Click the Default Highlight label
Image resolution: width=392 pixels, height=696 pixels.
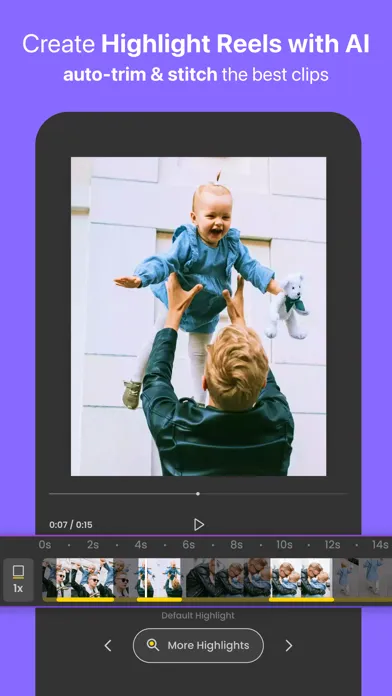coord(198,616)
